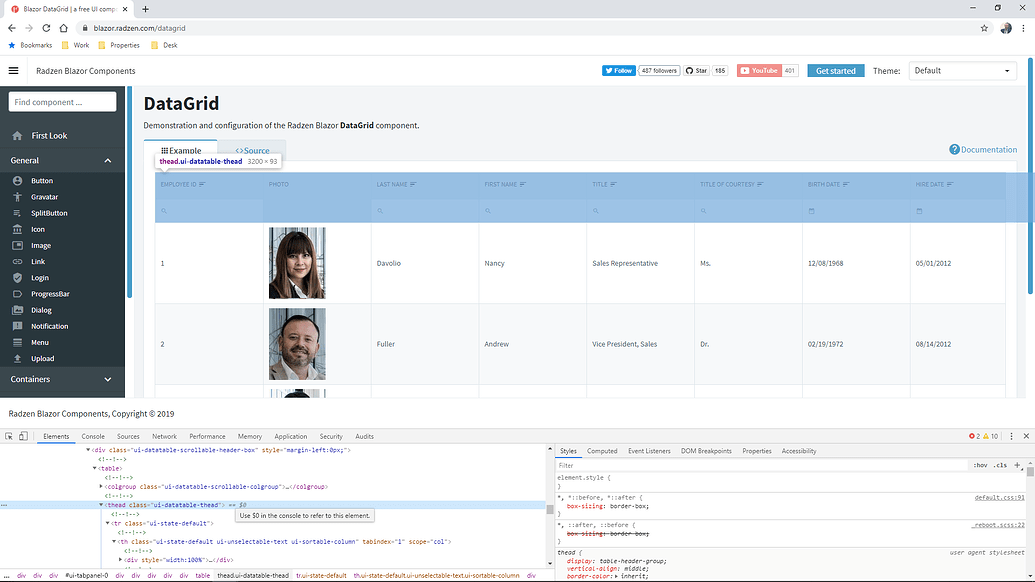Open Chrome three-dot menu
The image size is (1035, 582).
pyautogui.click(x=1024, y=28)
